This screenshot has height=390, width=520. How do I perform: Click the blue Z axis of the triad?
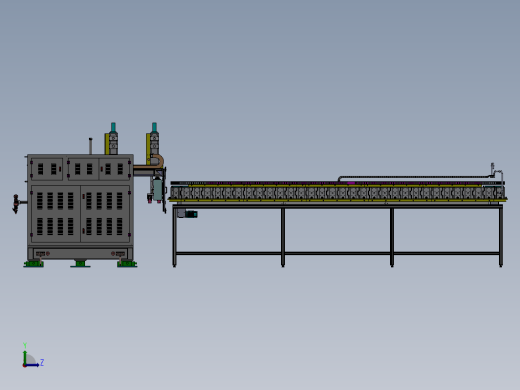coord(32,365)
